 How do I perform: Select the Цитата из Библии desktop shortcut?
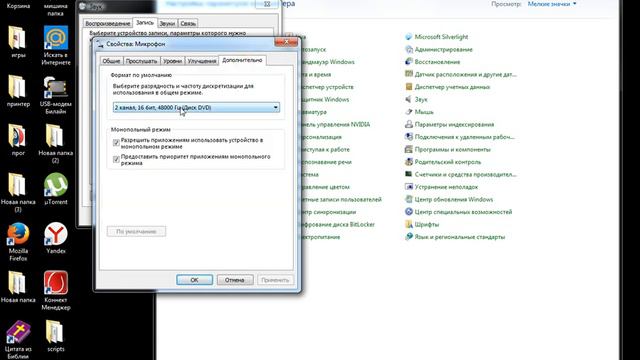(18, 340)
